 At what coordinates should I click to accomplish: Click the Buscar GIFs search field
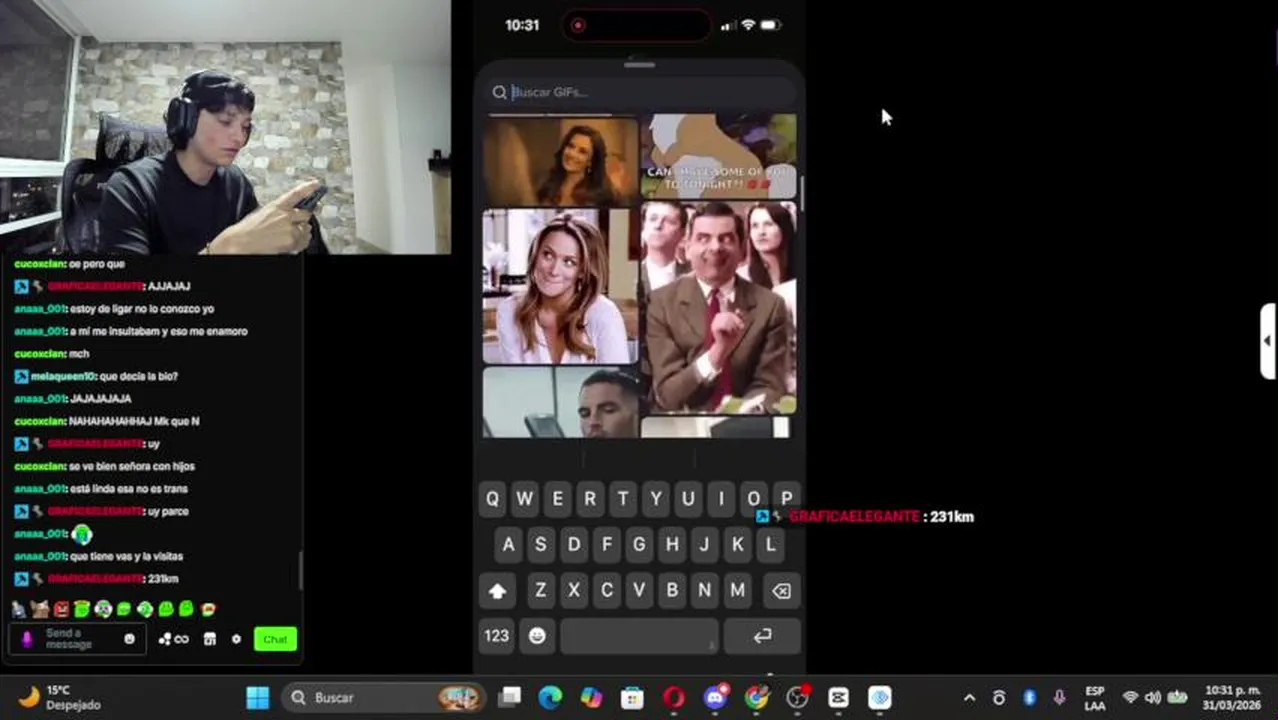pos(640,92)
